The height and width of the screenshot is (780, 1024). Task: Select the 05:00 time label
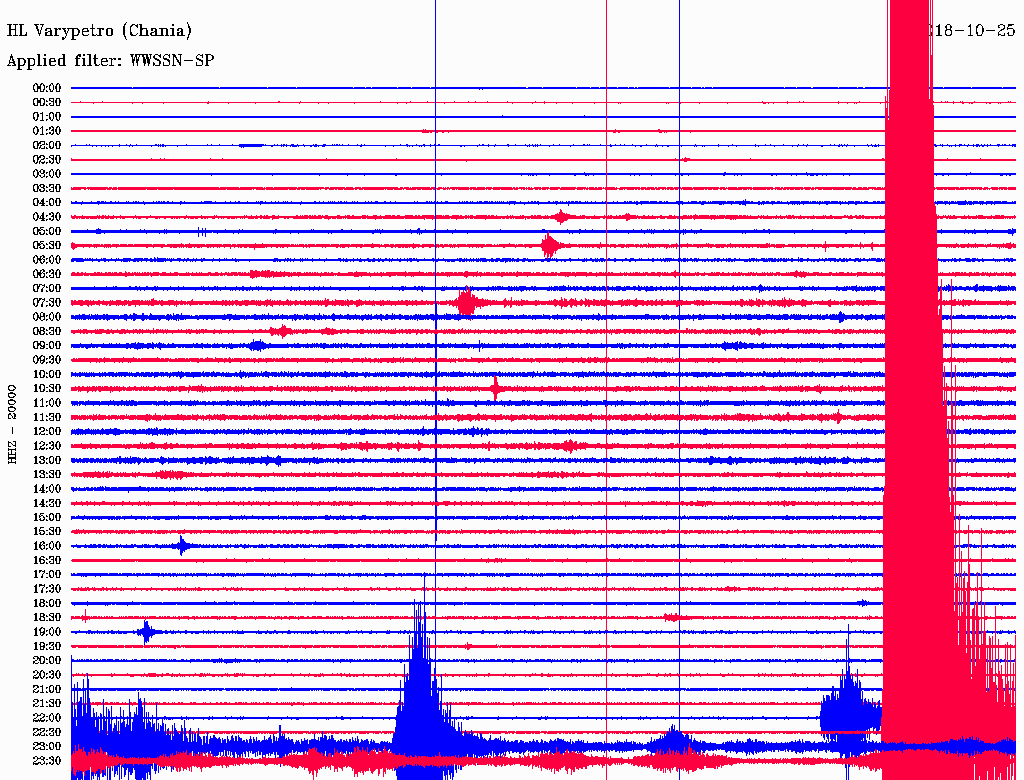(x=47, y=231)
